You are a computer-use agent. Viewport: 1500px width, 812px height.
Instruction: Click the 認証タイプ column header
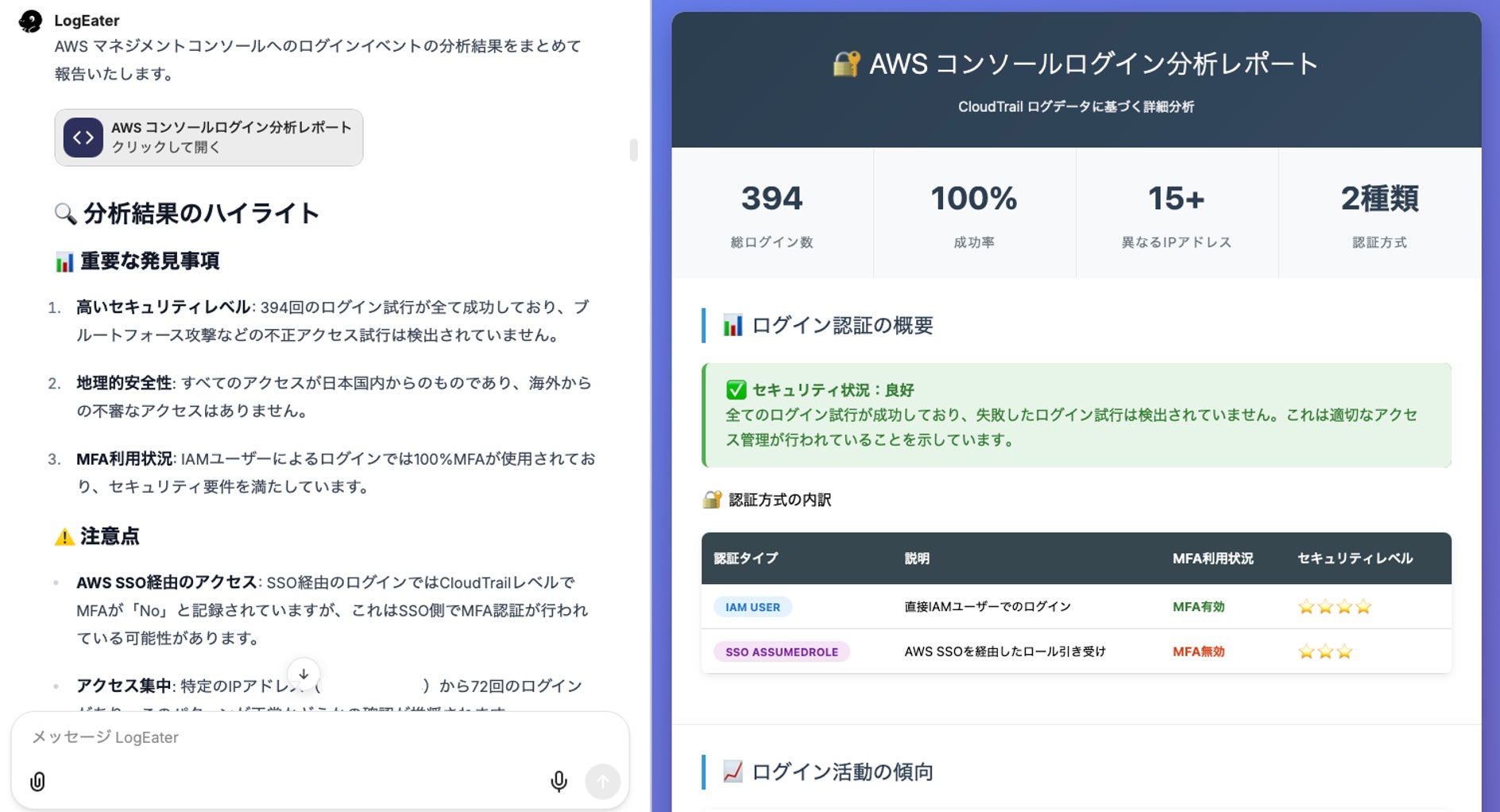pos(746,559)
